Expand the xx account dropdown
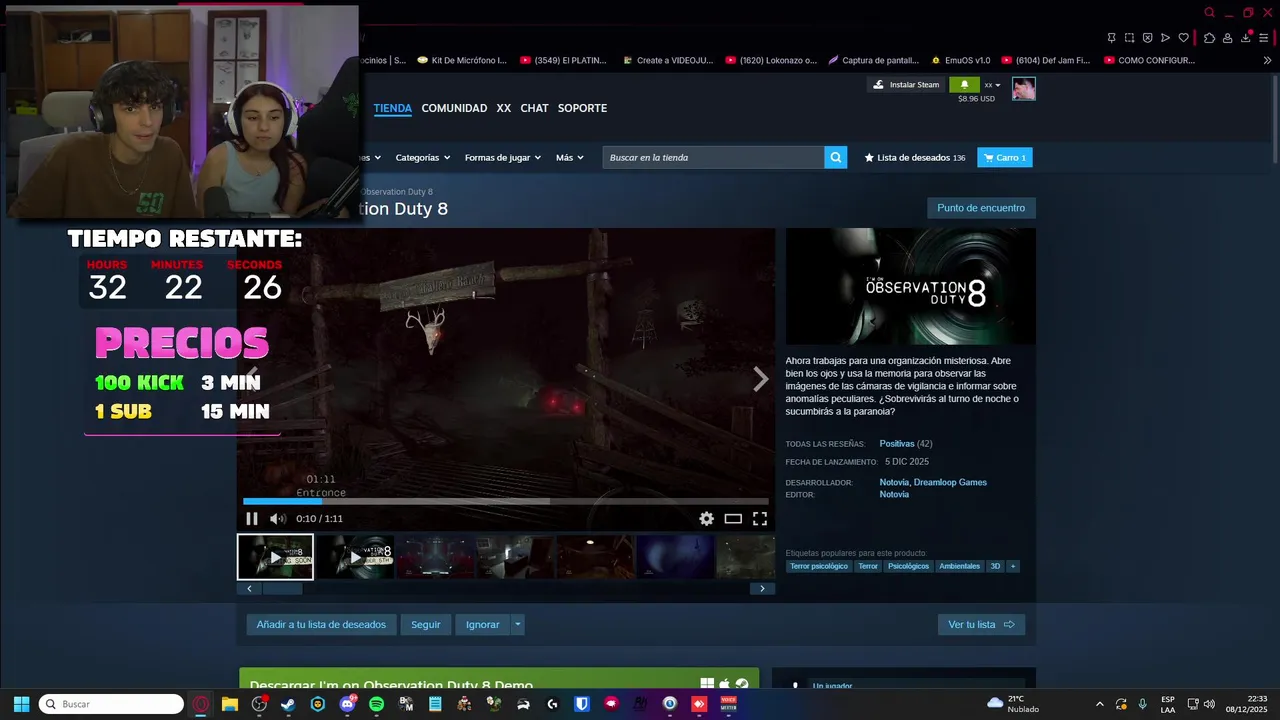1280x720 pixels. coord(992,85)
